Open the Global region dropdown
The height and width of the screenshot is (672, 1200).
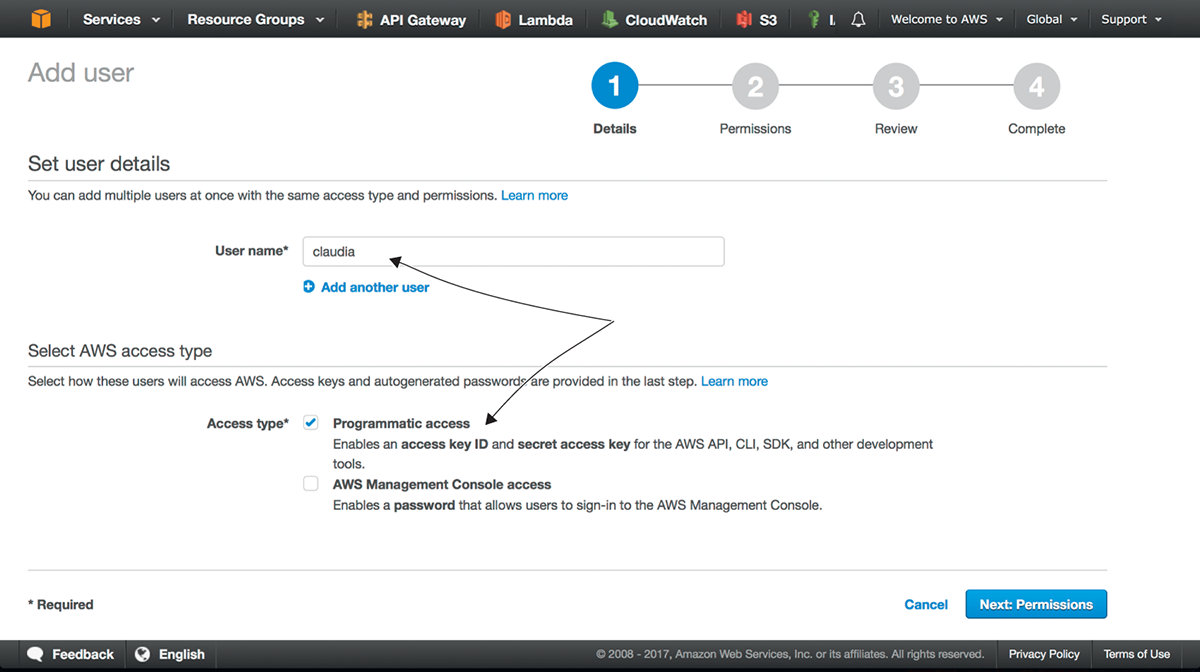1052,20
